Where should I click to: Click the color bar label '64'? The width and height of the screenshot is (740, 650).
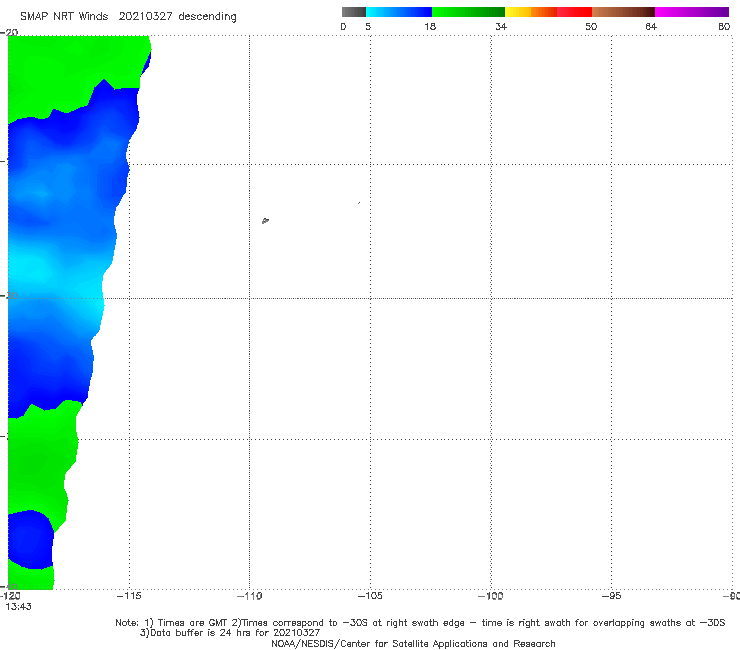[x=651, y=27]
